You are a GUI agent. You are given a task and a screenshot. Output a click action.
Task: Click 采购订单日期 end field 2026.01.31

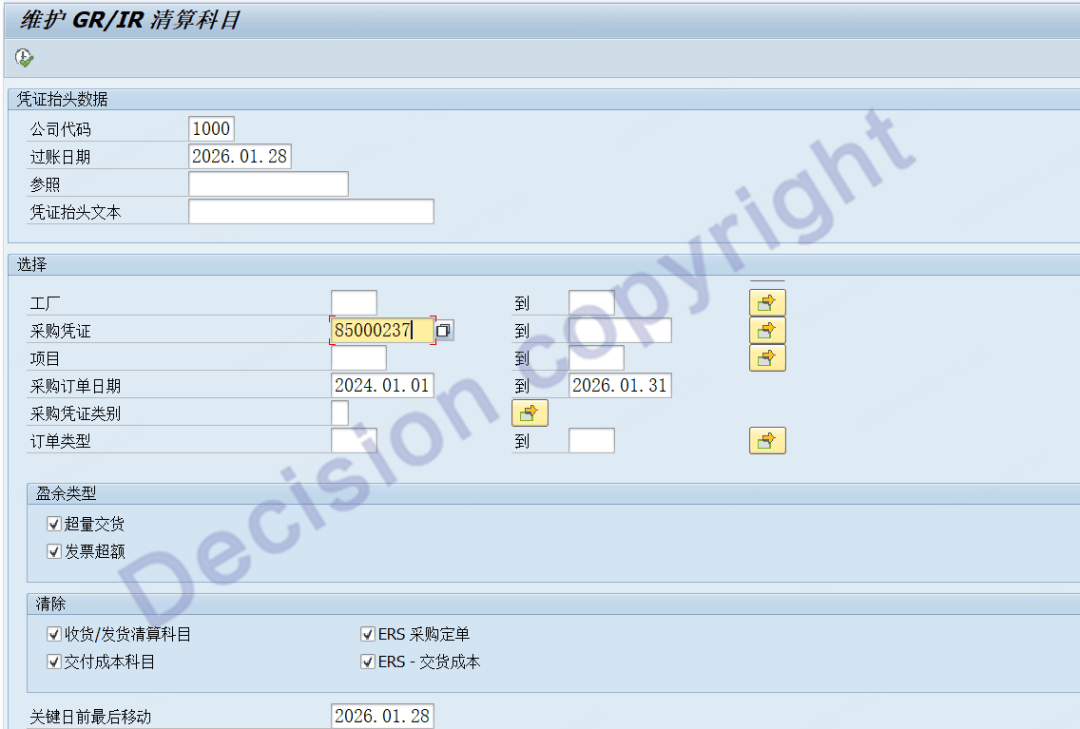click(x=620, y=386)
